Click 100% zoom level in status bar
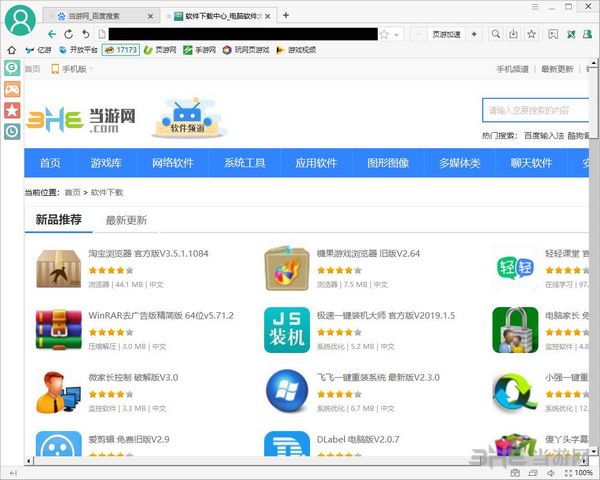Viewport: 600px width, 480px height. pyautogui.click(x=584, y=473)
